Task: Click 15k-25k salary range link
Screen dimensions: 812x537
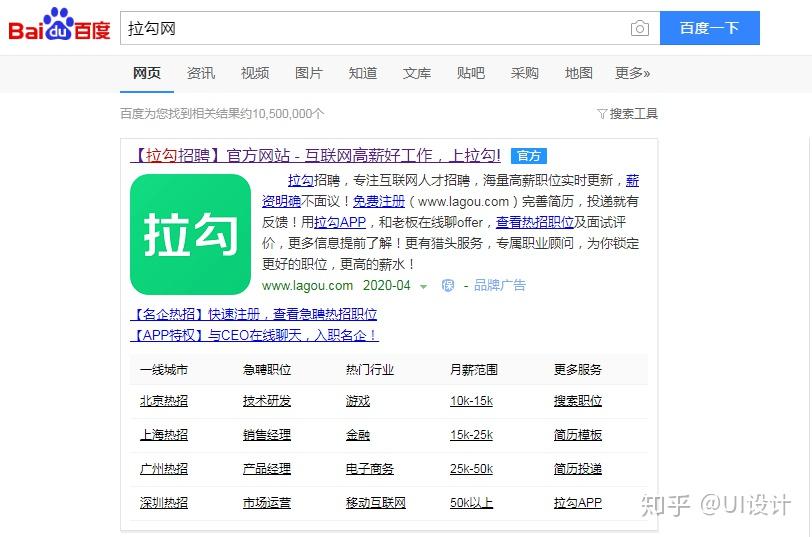Action: 471,435
